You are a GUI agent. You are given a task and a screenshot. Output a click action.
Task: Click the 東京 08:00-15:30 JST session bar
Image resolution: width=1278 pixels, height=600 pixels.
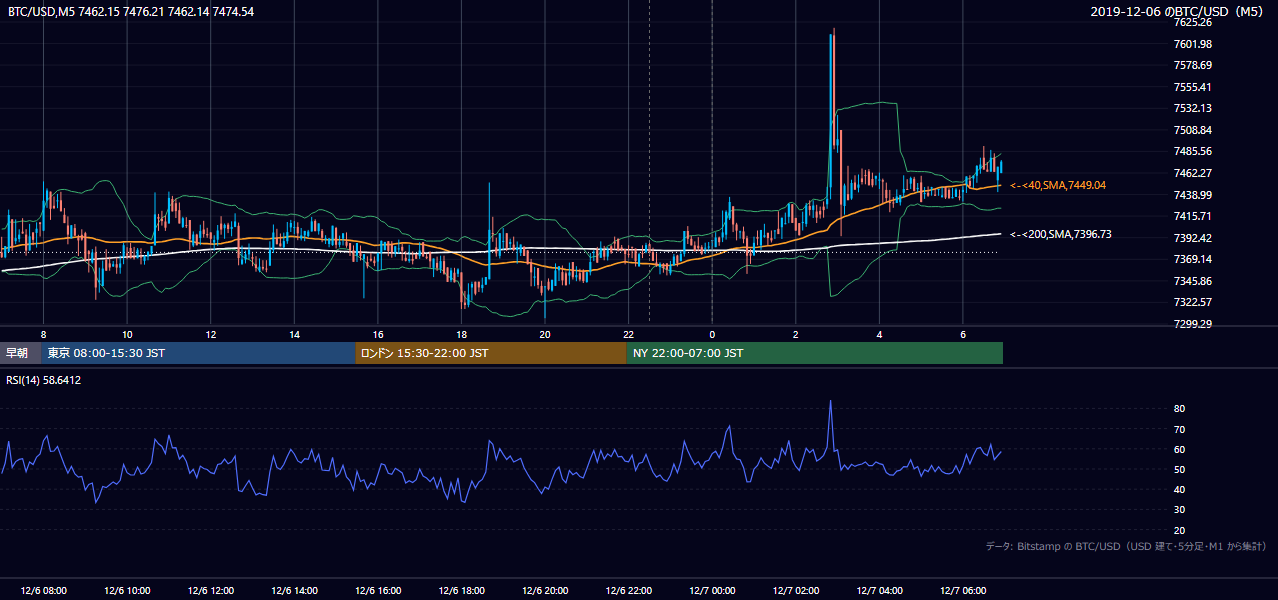[x=198, y=353]
